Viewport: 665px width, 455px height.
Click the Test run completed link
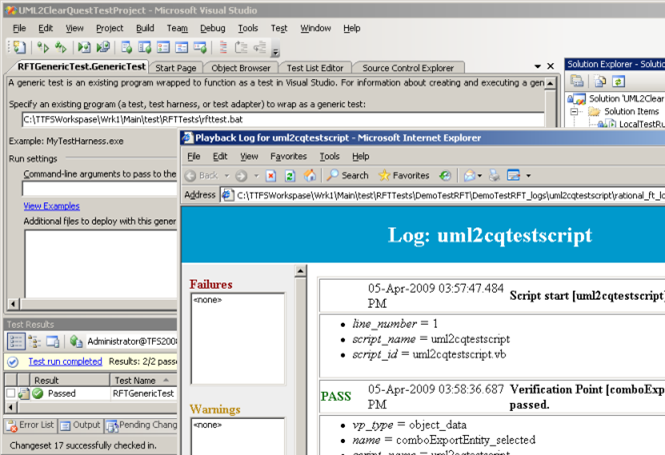[x=65, y=361]
